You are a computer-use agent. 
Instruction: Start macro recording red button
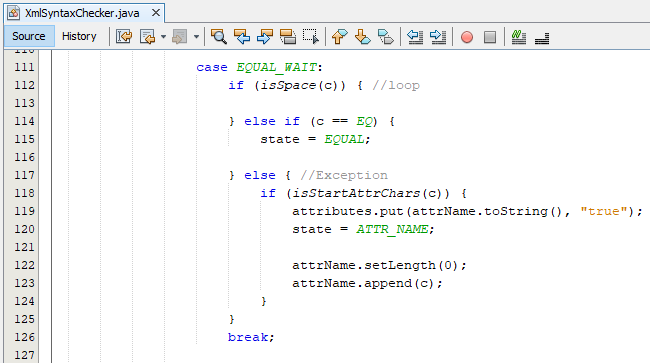(x=467, y=37)
